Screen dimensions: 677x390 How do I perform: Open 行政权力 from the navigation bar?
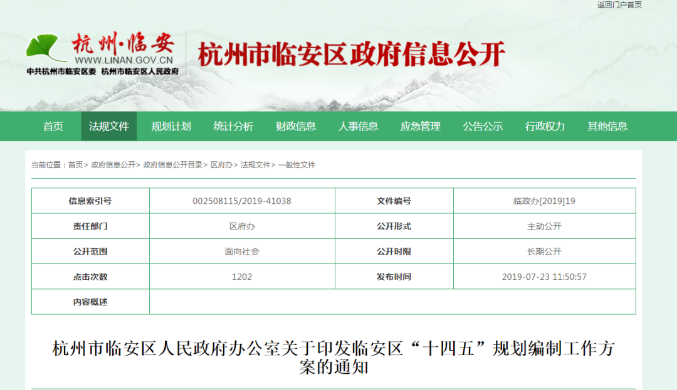pos(545,126)
